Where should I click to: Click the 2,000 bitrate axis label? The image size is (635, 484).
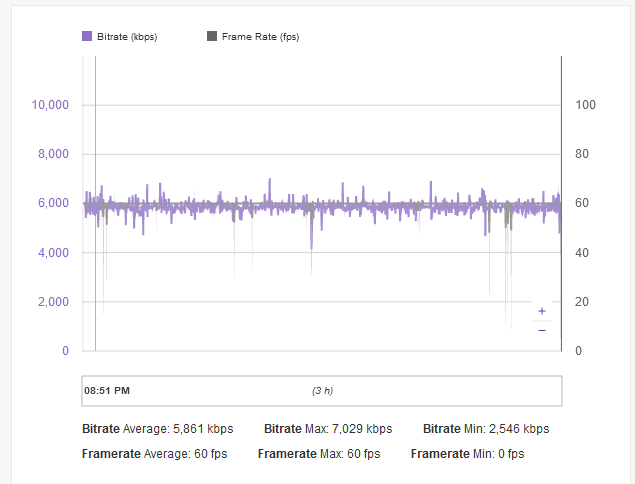53,302
